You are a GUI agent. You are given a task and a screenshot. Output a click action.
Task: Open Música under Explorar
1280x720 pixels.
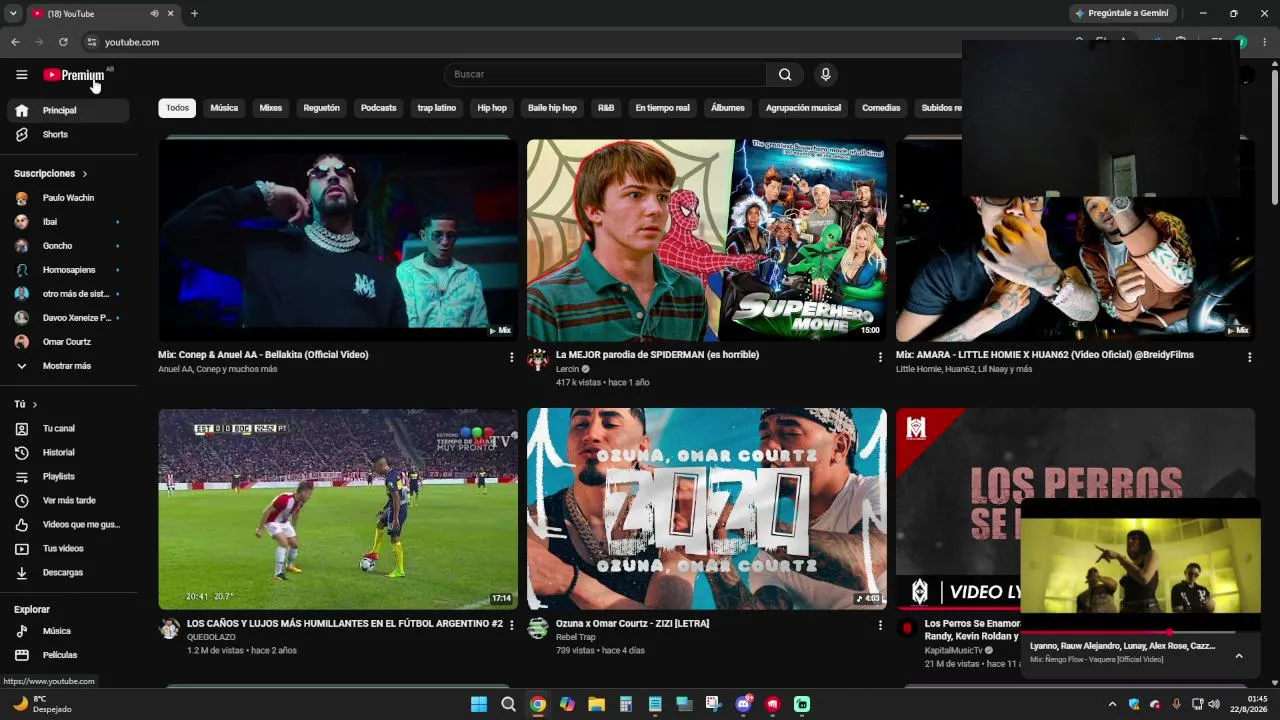68,631
